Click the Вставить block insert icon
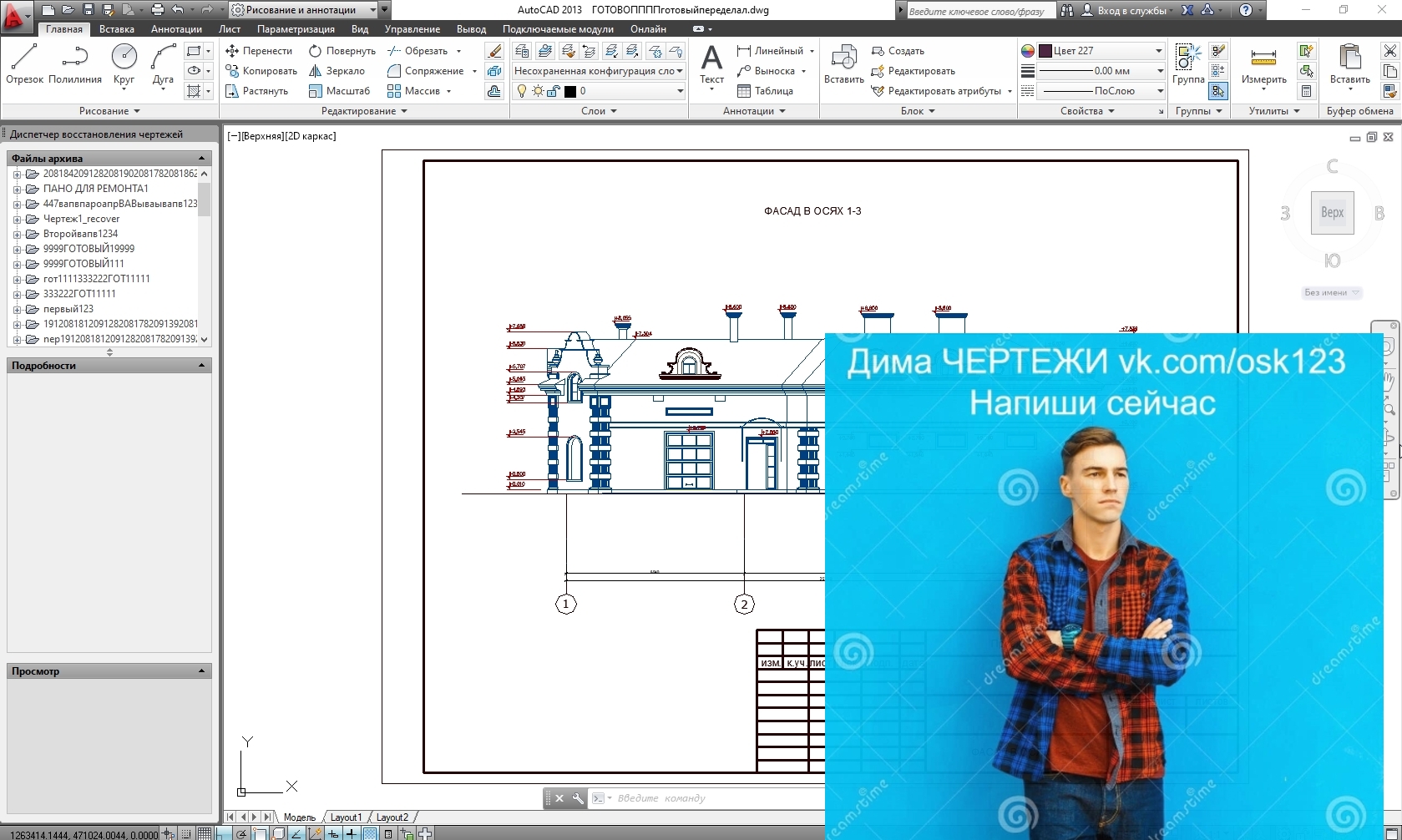Screen dimensions: 1402x840 pyautogui.click(x=843, y=64)
